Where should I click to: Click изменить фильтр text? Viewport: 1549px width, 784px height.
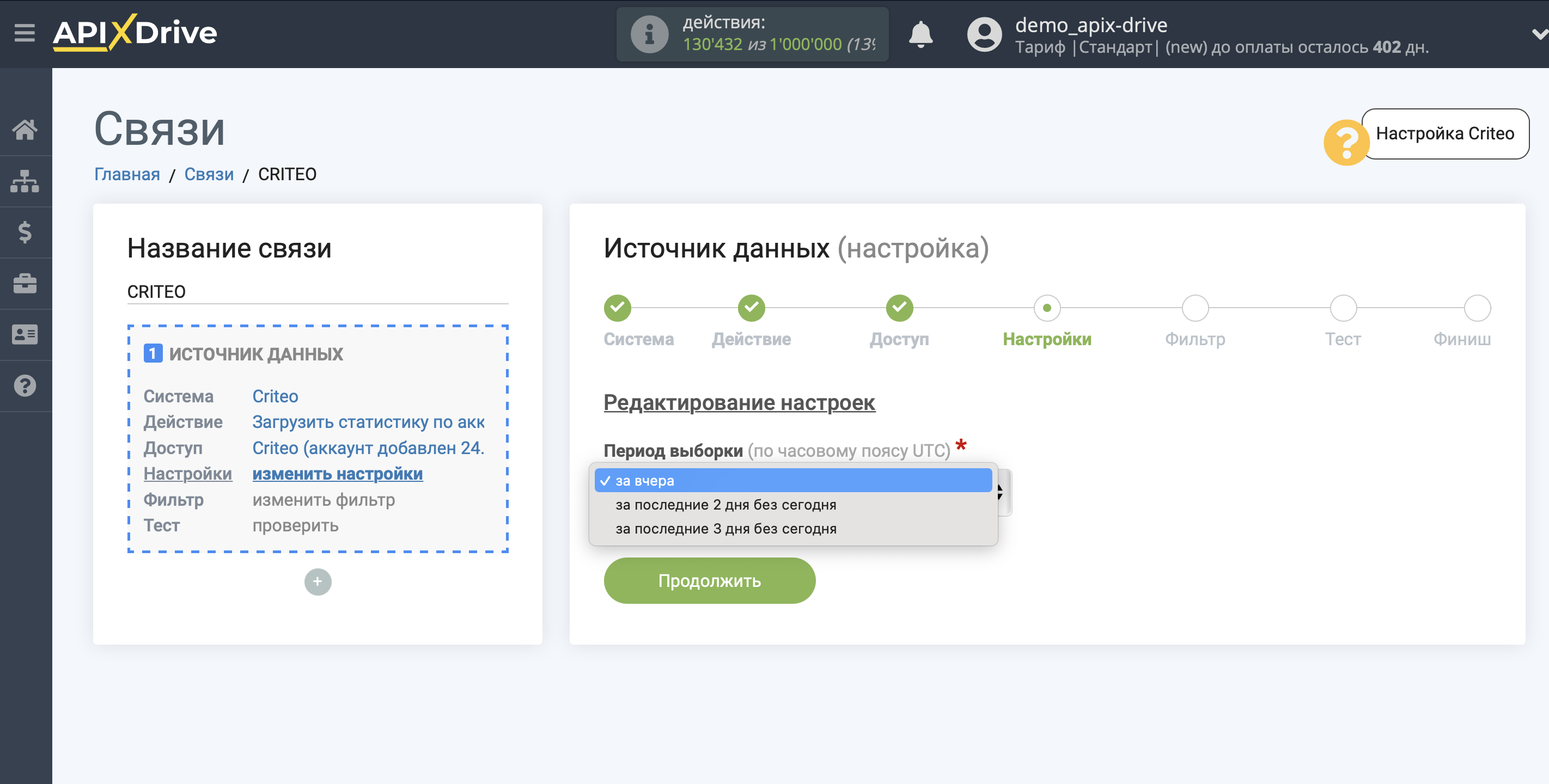tap(324, 500)
